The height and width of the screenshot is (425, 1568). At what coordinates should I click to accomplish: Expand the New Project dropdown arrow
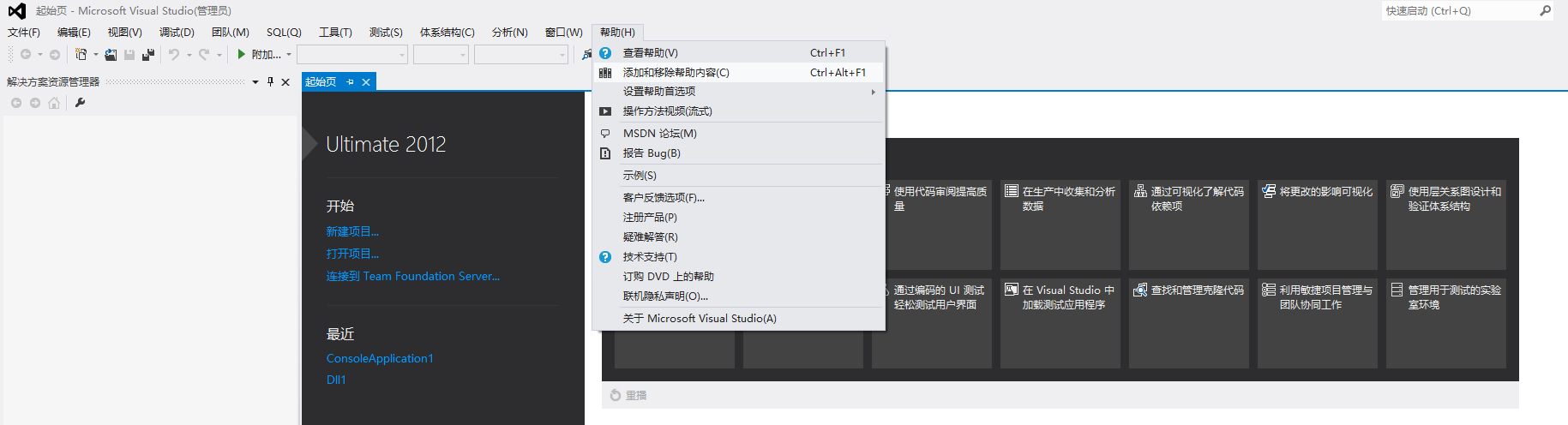(x=95, y=55)
